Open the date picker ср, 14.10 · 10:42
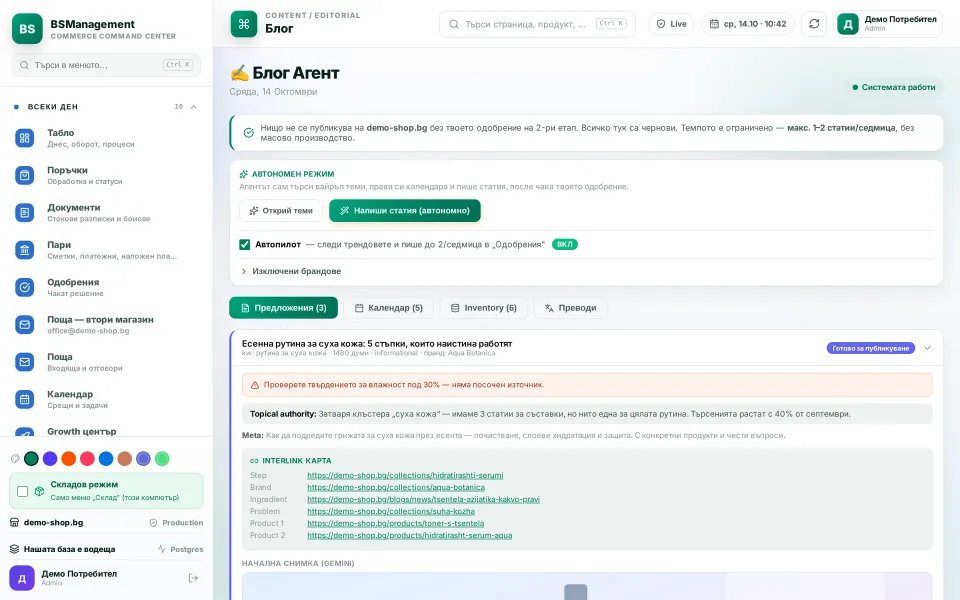 748,24
